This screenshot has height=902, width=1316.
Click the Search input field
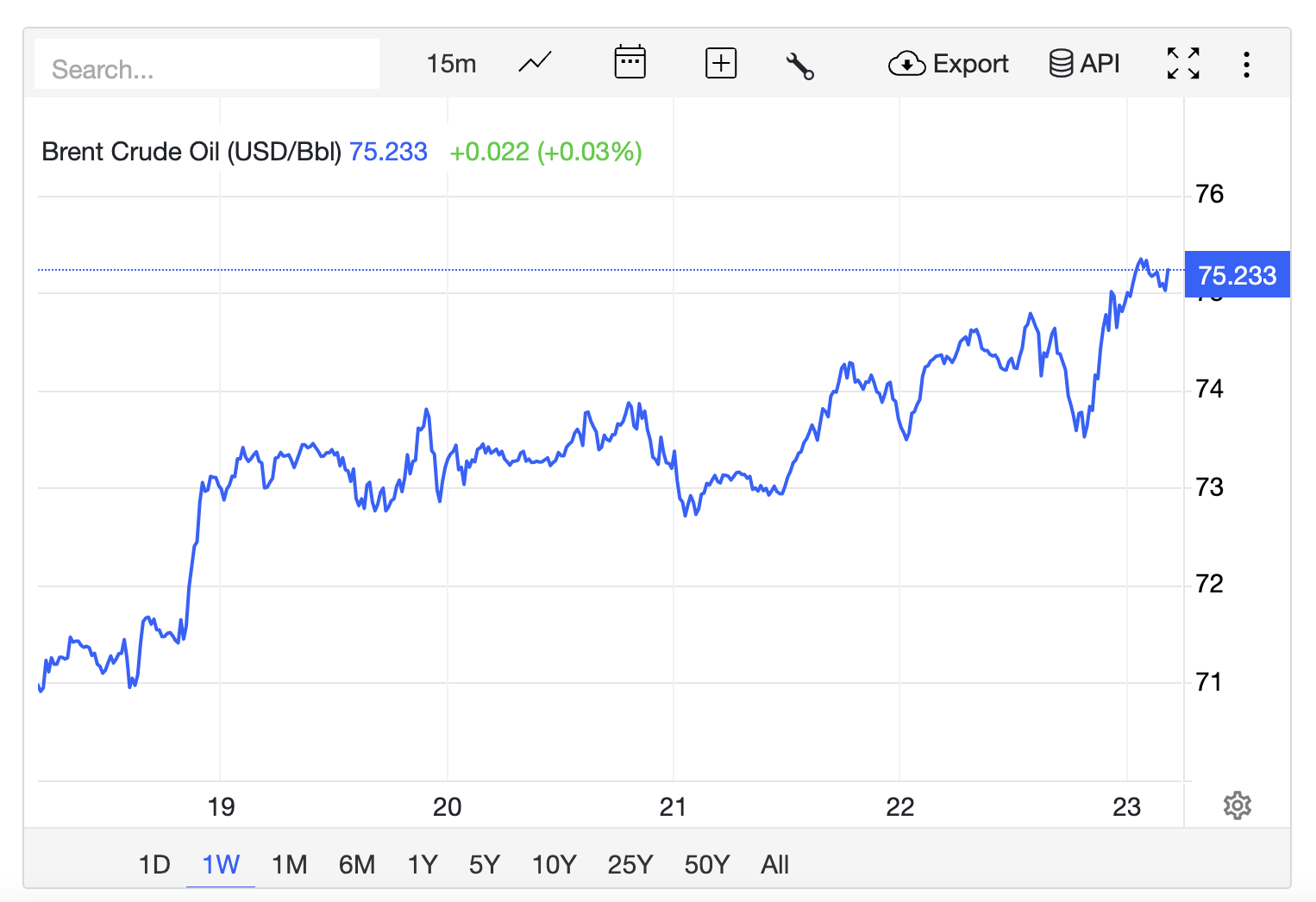[x=207, y=65]
